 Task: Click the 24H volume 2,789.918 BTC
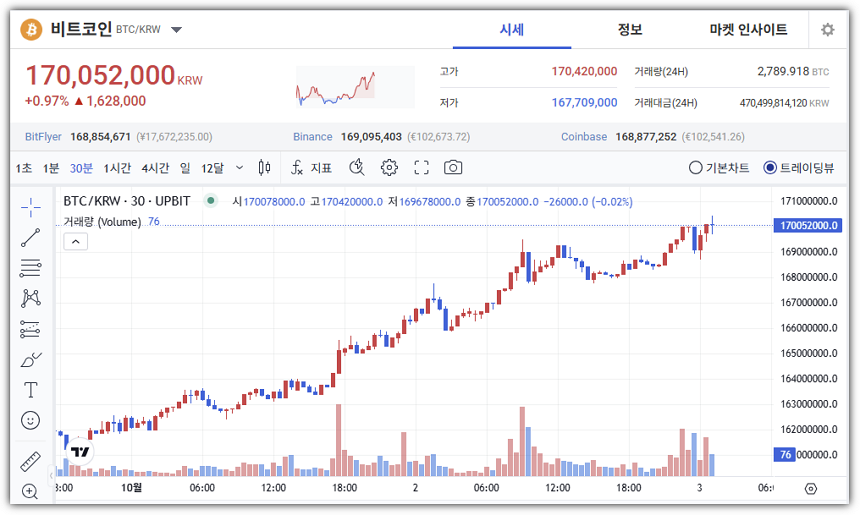click(x=793, y=71)
